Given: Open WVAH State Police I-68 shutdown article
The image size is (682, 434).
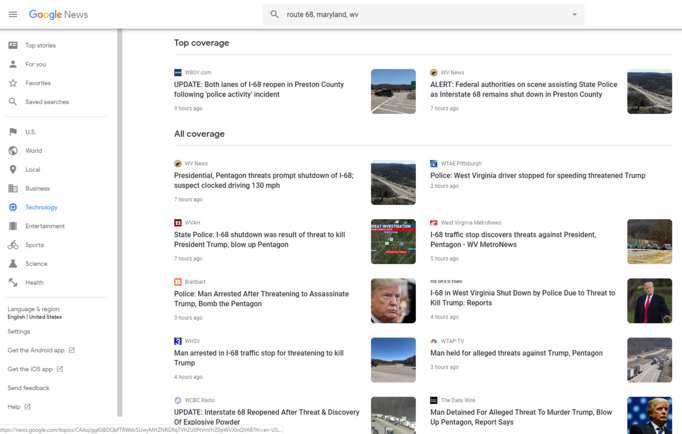Looking at the screenshot, I should (260, 240).
